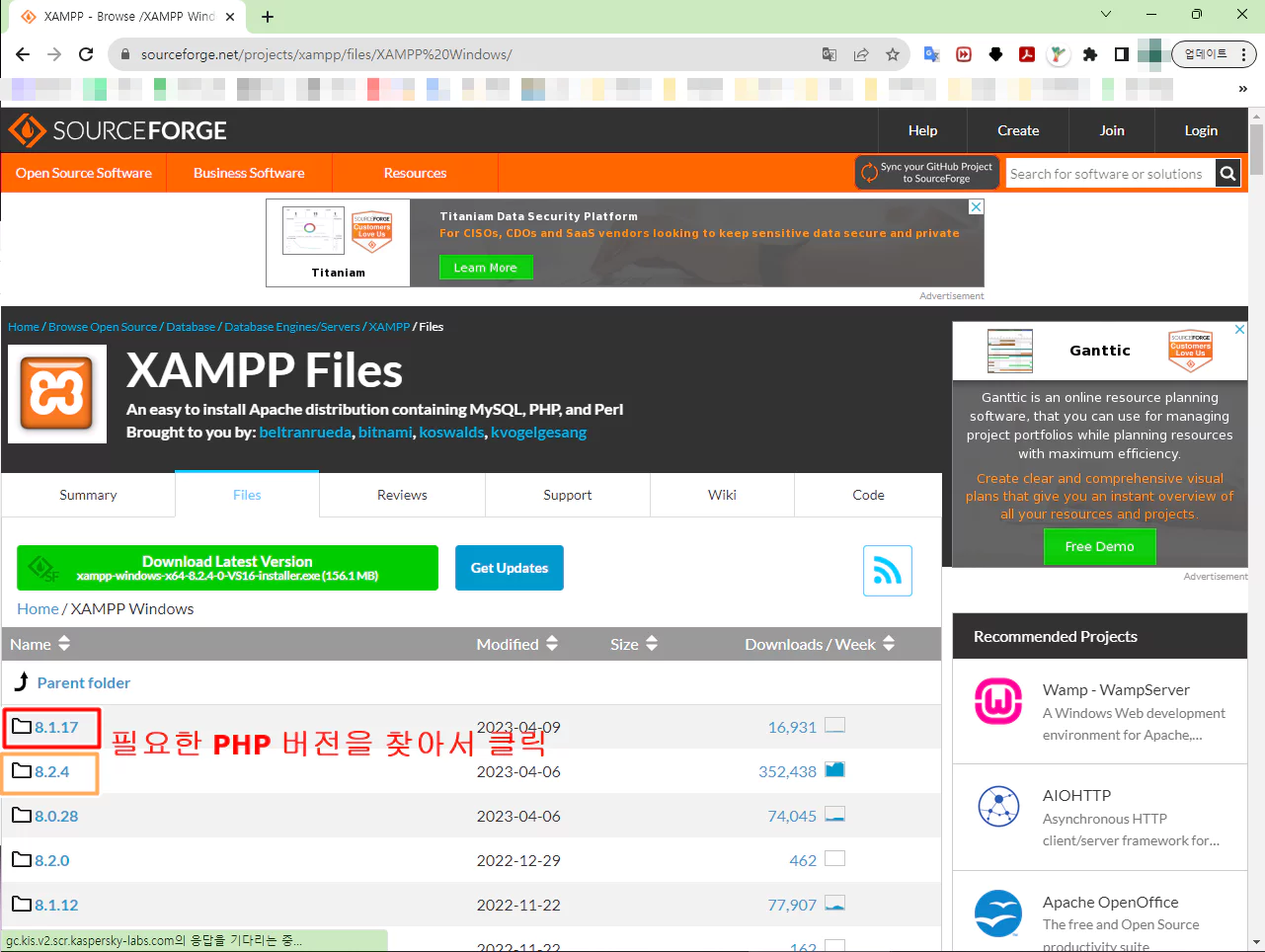1265x952 pixels.
Task: Click the 8.1.12 folder icon
Action: (x=22, y=905)
